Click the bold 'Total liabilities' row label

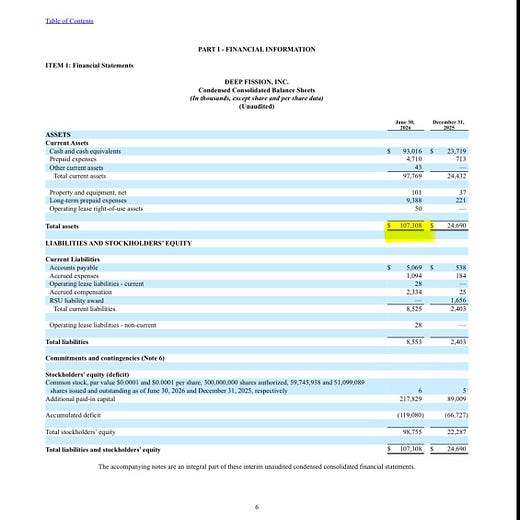(67, 342)
